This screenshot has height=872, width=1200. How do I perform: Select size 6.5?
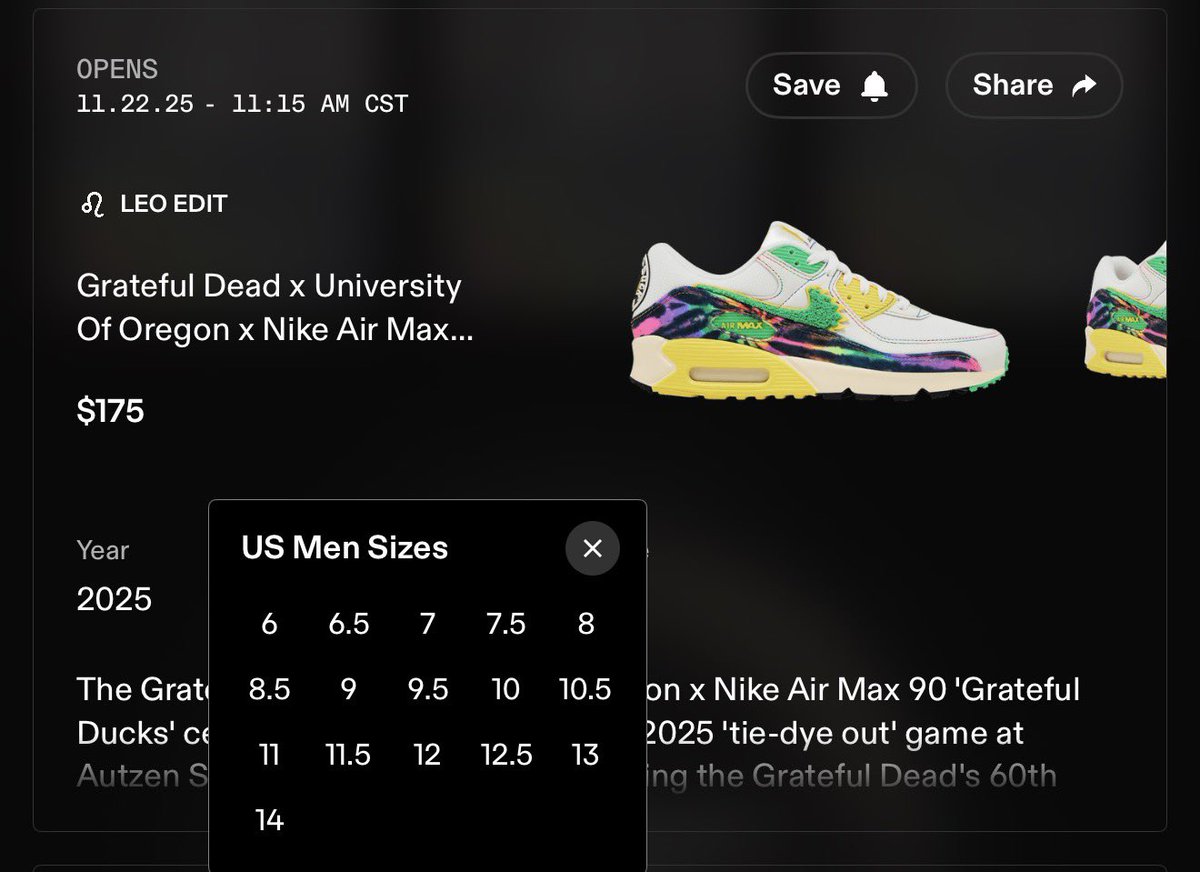(x=349, y=624)
